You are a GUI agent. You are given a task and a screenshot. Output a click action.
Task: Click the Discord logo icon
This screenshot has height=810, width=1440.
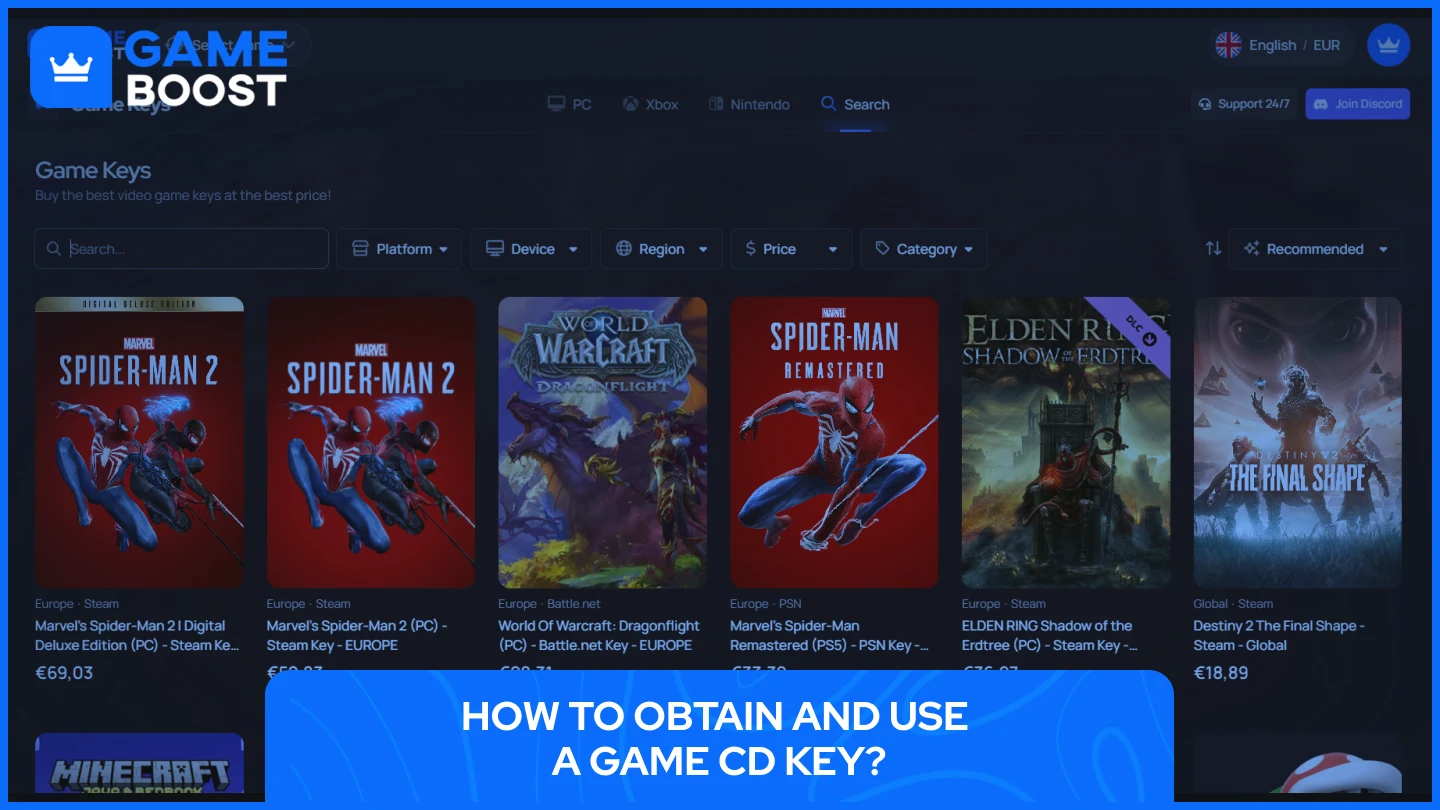pos(1320,104)
